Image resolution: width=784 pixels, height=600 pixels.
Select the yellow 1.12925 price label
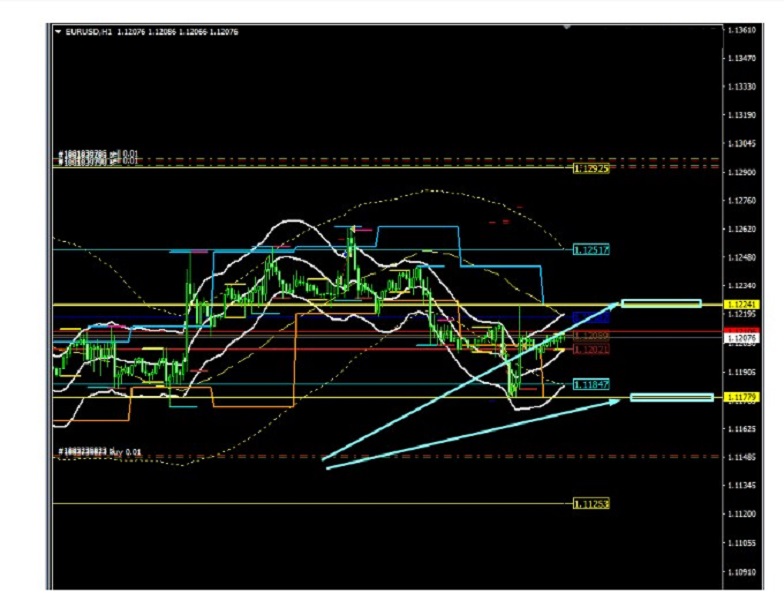point(591,169)
